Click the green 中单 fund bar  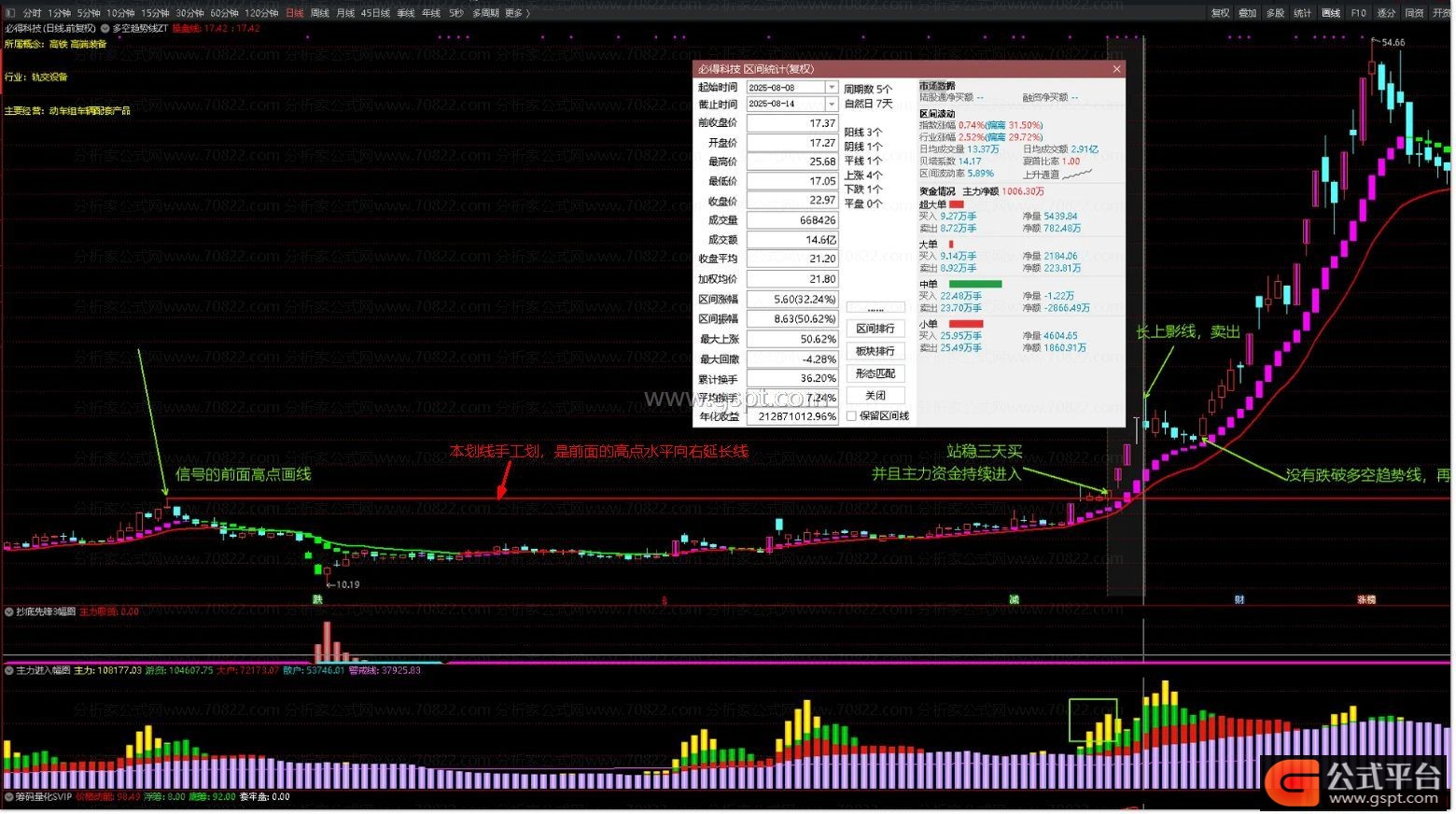coord(974,285)
